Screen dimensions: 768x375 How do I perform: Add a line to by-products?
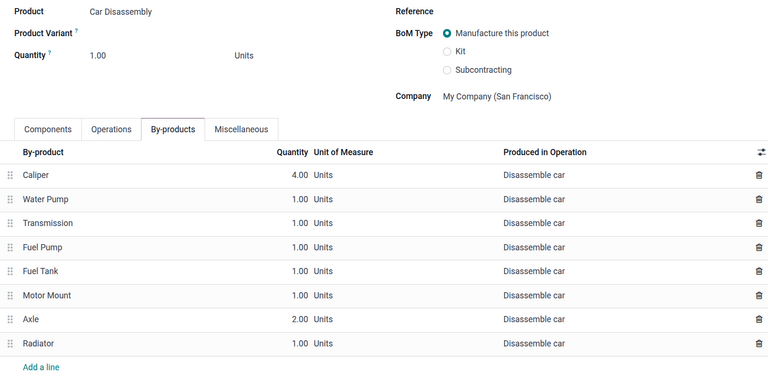(x=41, y=367)
